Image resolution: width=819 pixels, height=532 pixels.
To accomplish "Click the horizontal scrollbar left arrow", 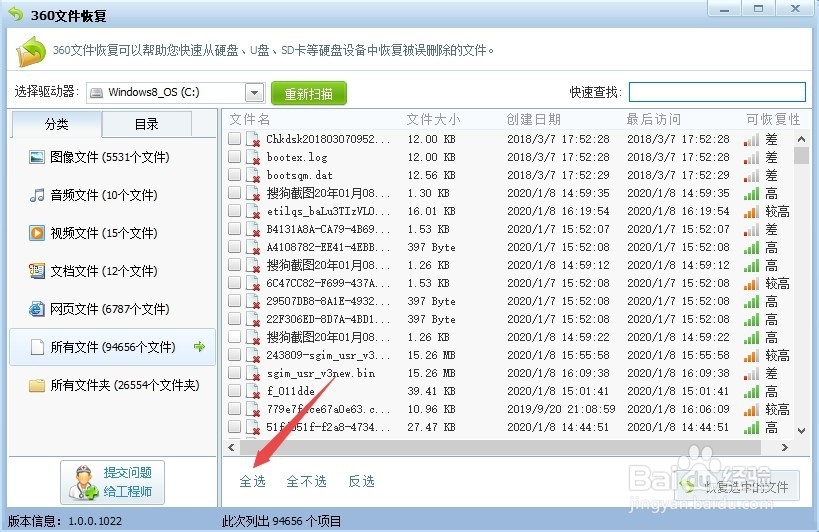I will [231, 447].
